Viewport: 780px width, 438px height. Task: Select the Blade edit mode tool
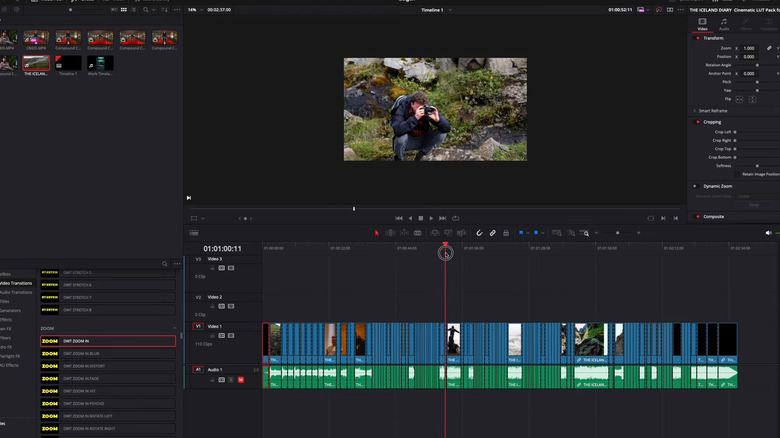pyautogui.click(x=417, y=233)
